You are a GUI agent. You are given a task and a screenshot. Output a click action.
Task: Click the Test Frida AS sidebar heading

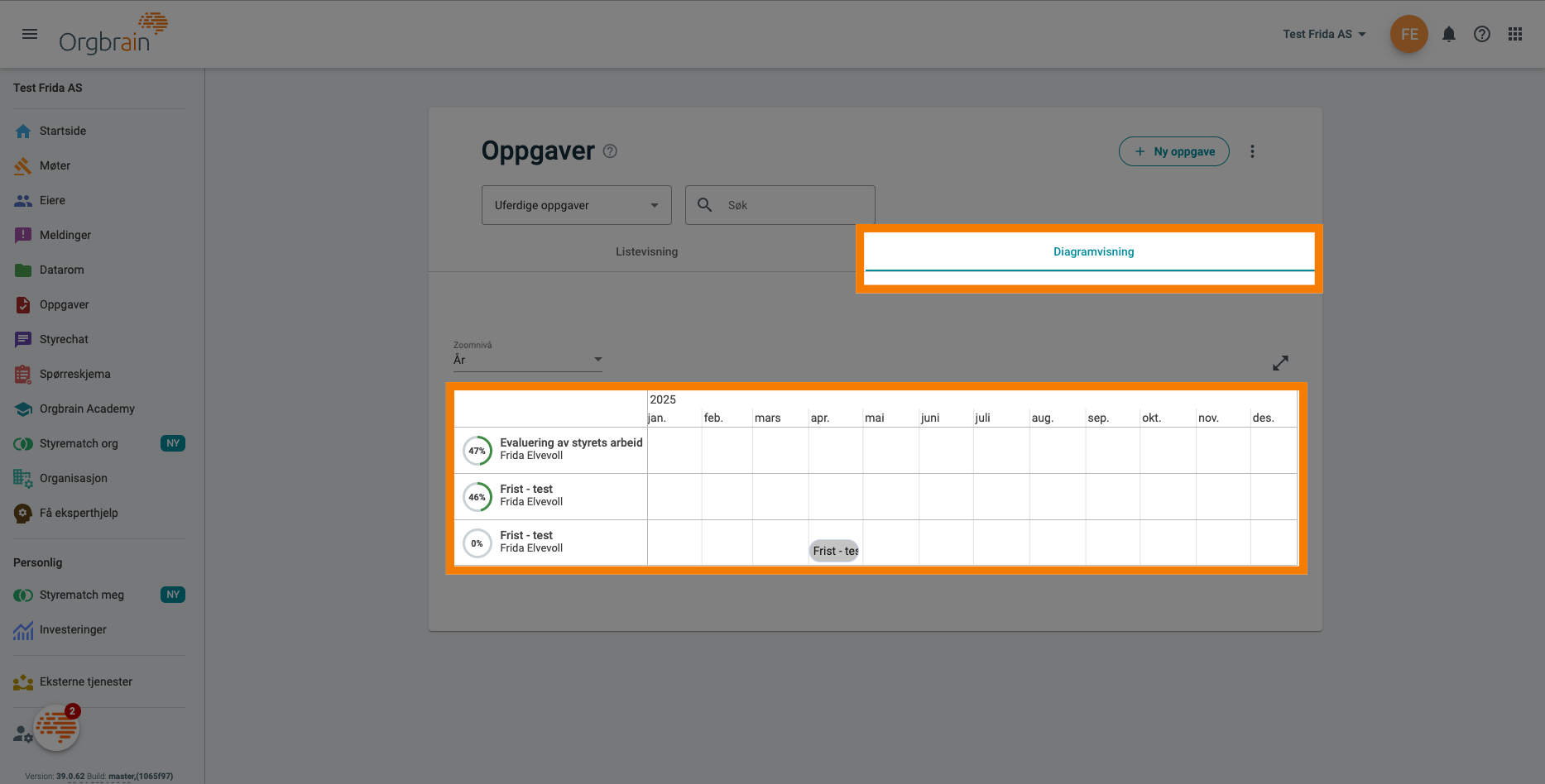coord(48,88)
